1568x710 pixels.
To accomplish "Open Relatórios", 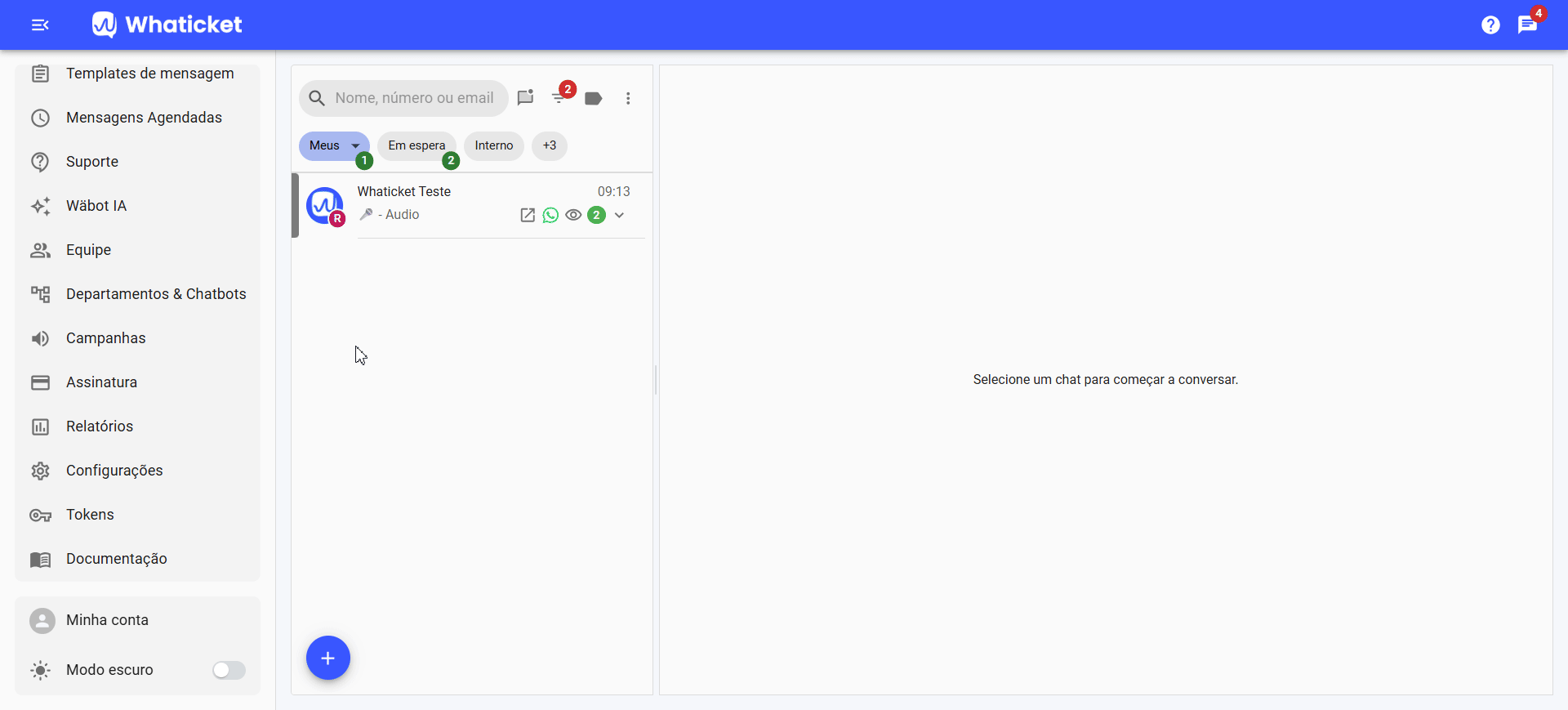I will pos(137,426).
